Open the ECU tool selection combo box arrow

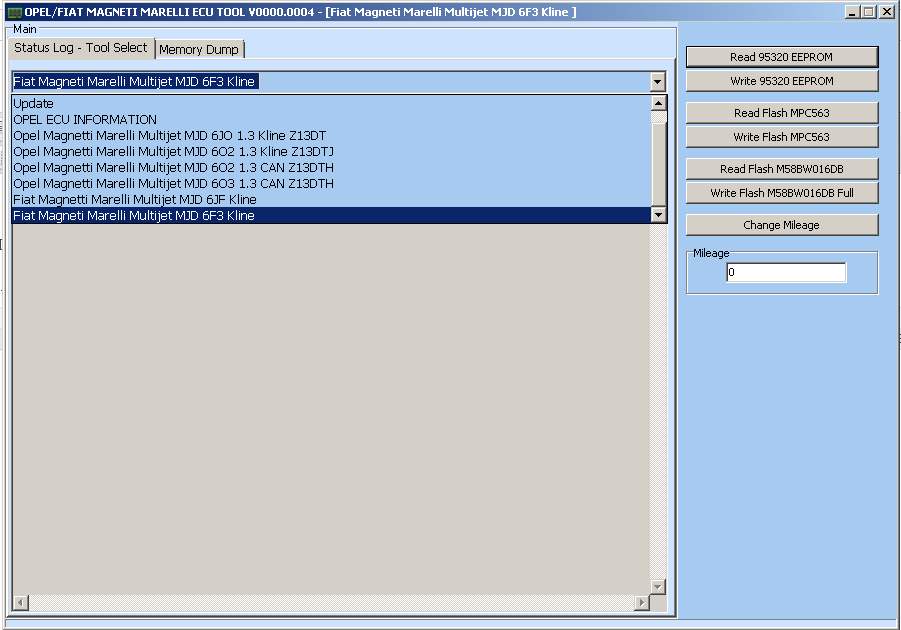(x=658, y=82)
